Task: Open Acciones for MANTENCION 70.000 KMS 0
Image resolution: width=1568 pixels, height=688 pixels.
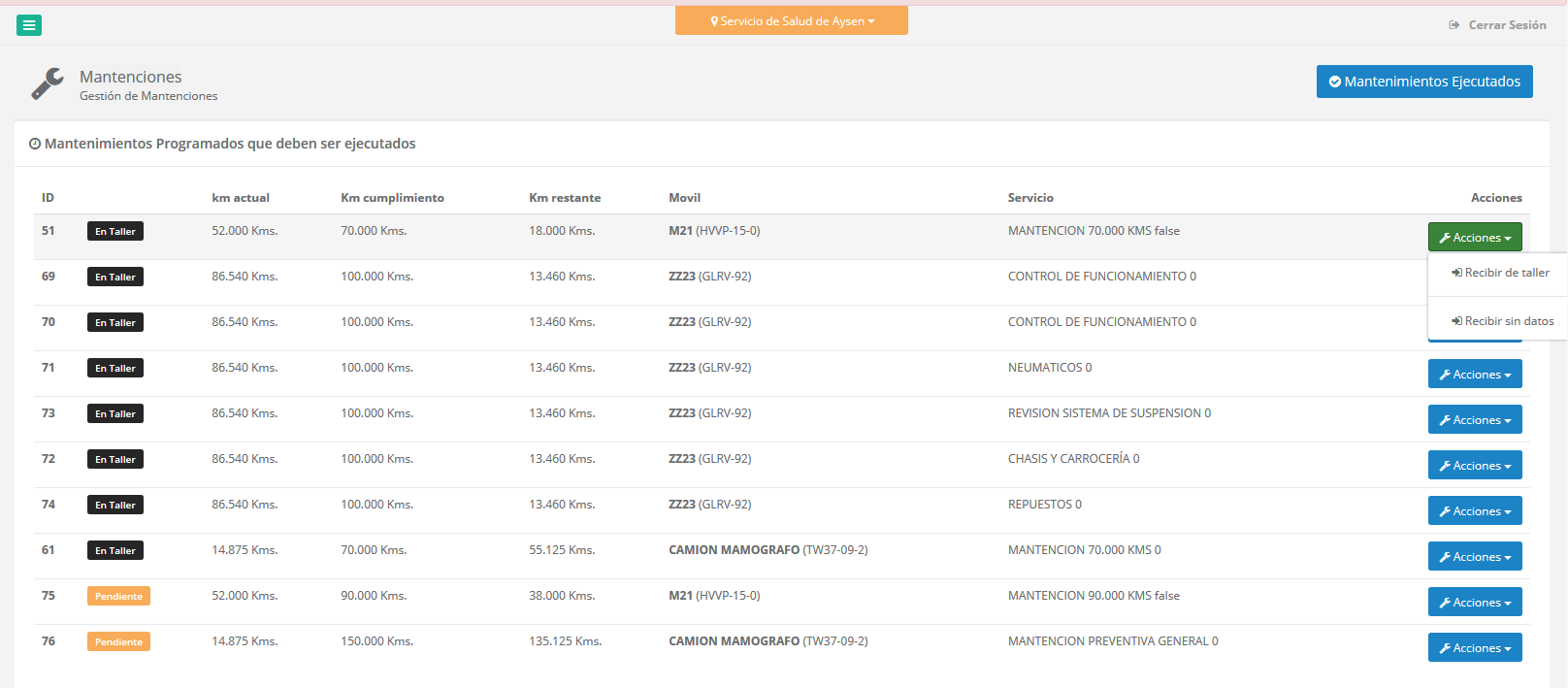Action: (x=1474, y=557)
